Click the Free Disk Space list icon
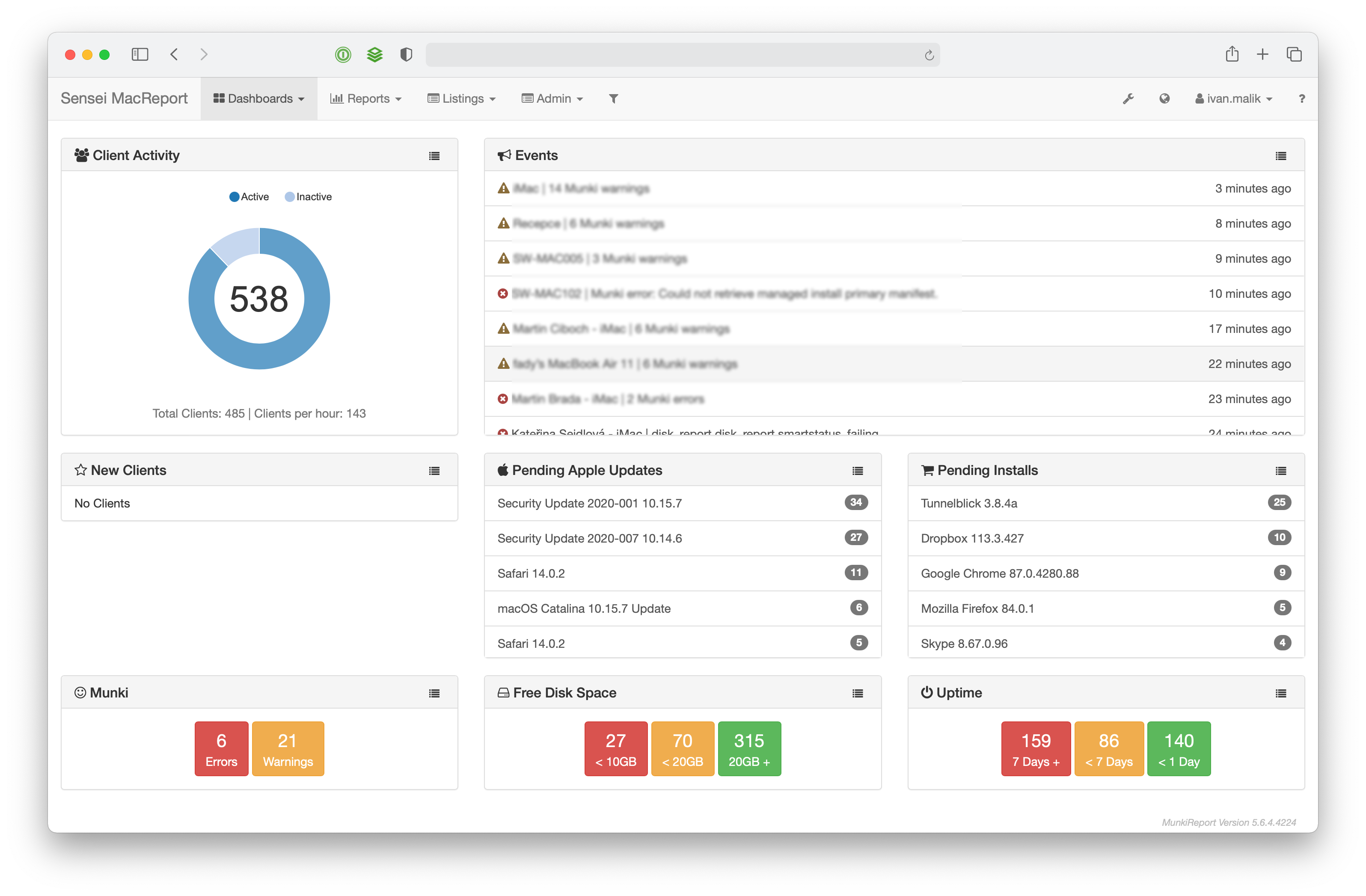The image size is (1366, 896). [x=858, y=693]
